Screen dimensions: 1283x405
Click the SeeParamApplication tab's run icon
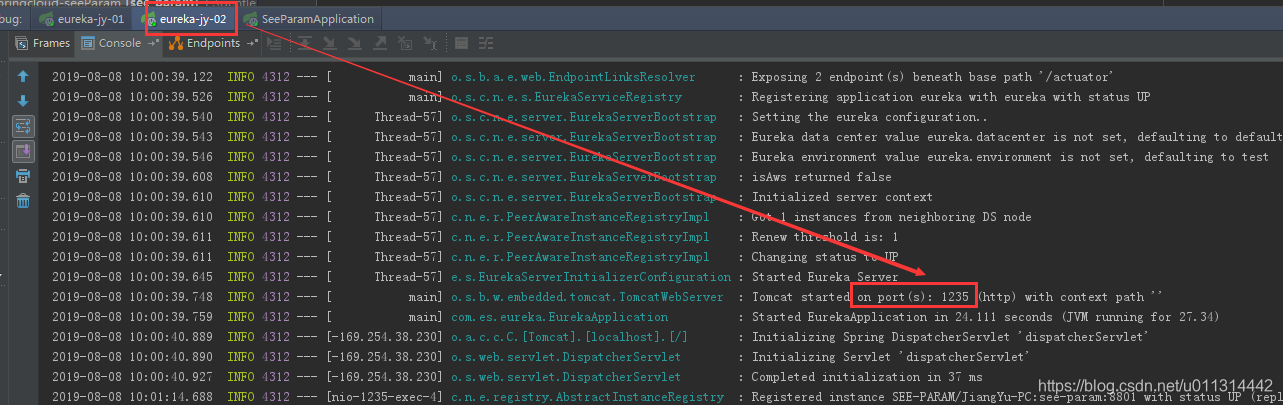(251, 19)
